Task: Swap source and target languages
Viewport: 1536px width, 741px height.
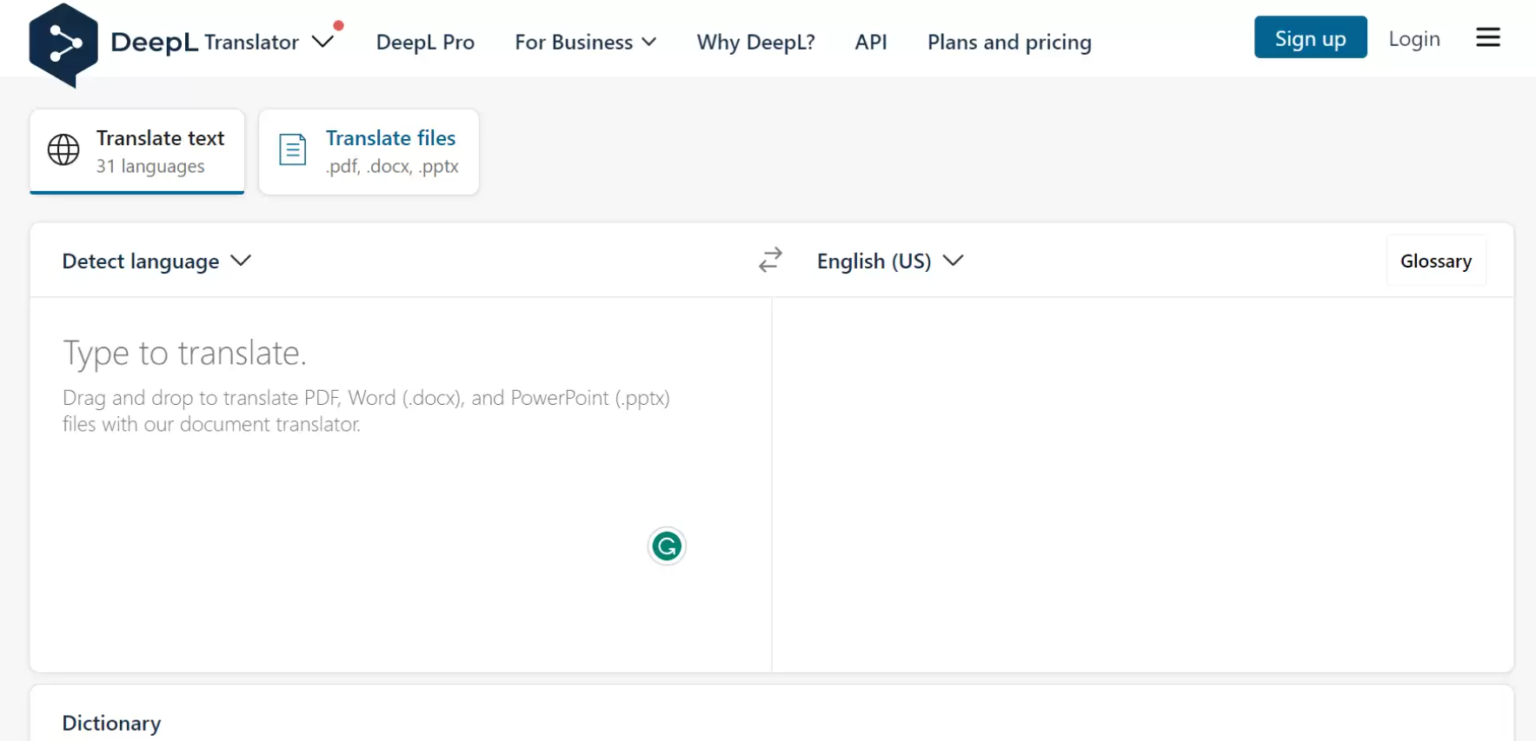Action: coord(770,261)
